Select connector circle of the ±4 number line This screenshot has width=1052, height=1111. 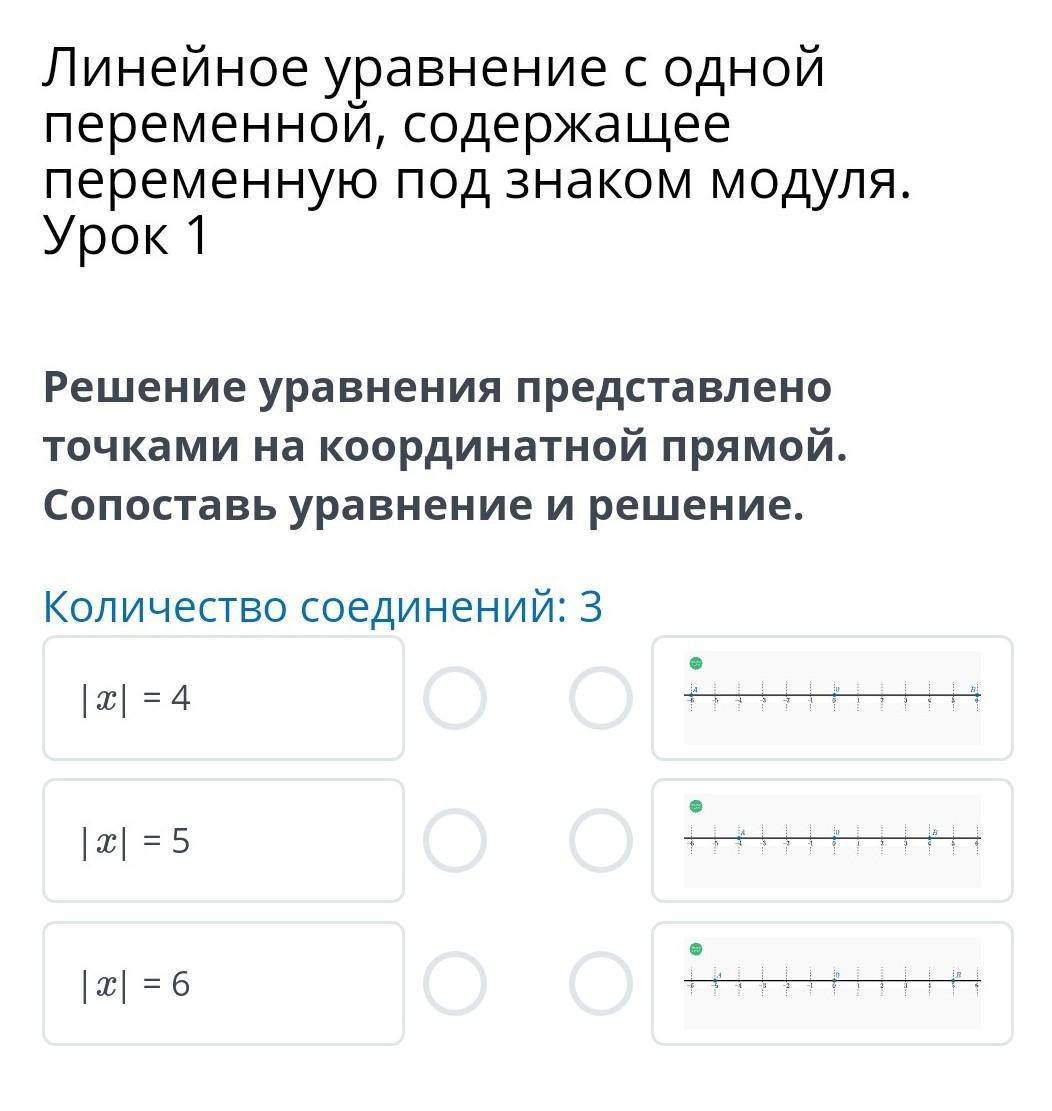point(601,841)
